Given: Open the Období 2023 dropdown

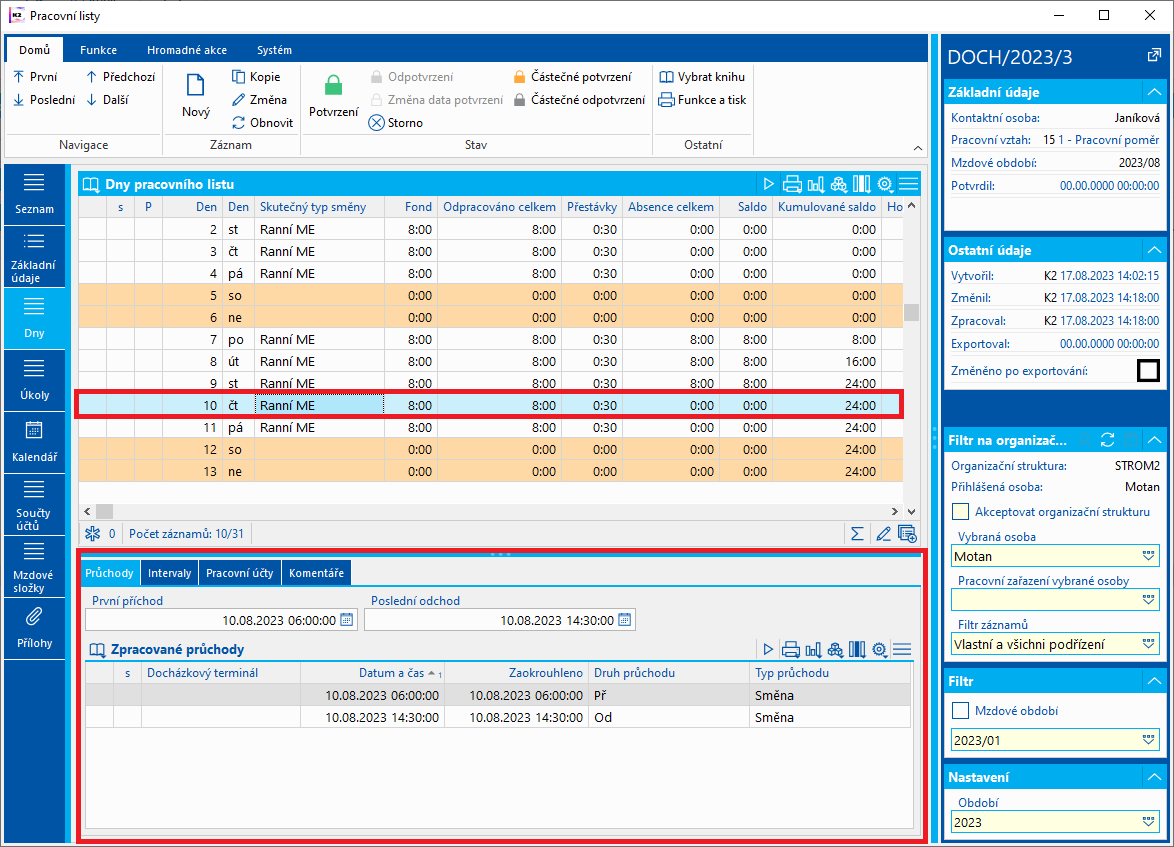Looking at the screenshot, I should point(1148,822).
